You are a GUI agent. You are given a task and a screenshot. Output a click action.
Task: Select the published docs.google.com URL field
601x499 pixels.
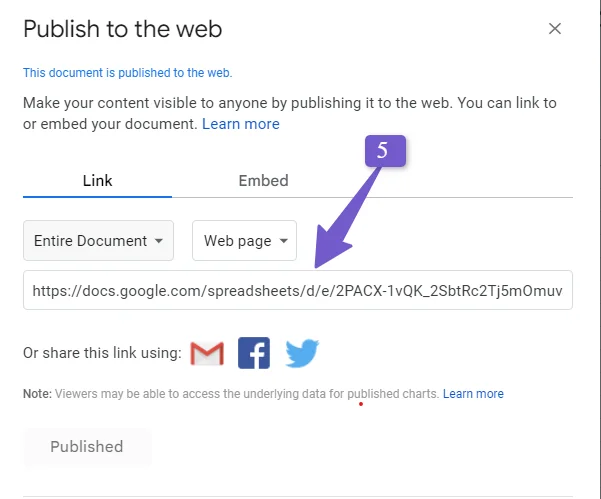click(x=298, y=290)
